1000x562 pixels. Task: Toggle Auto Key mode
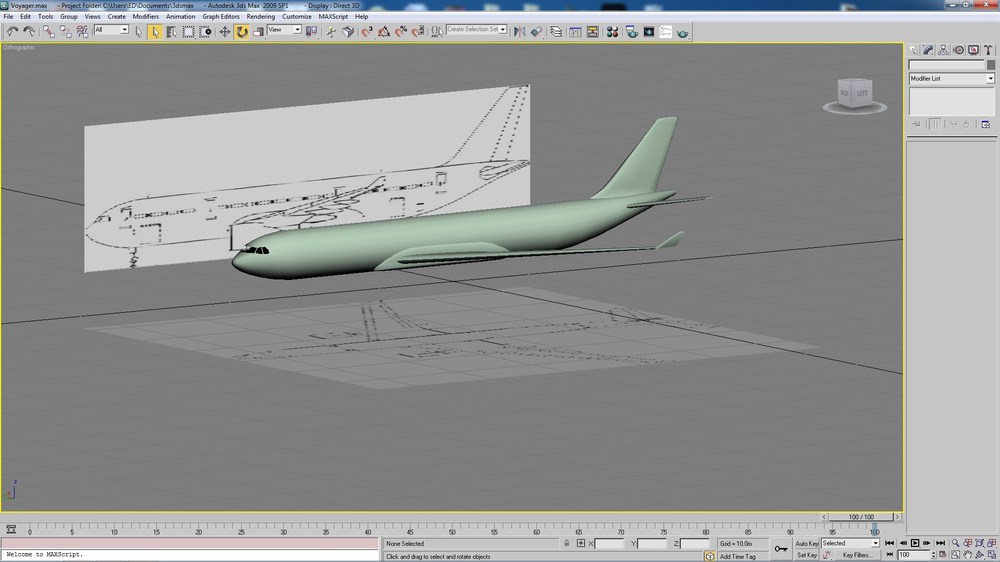pyautogui.click(x=806, y=544)
